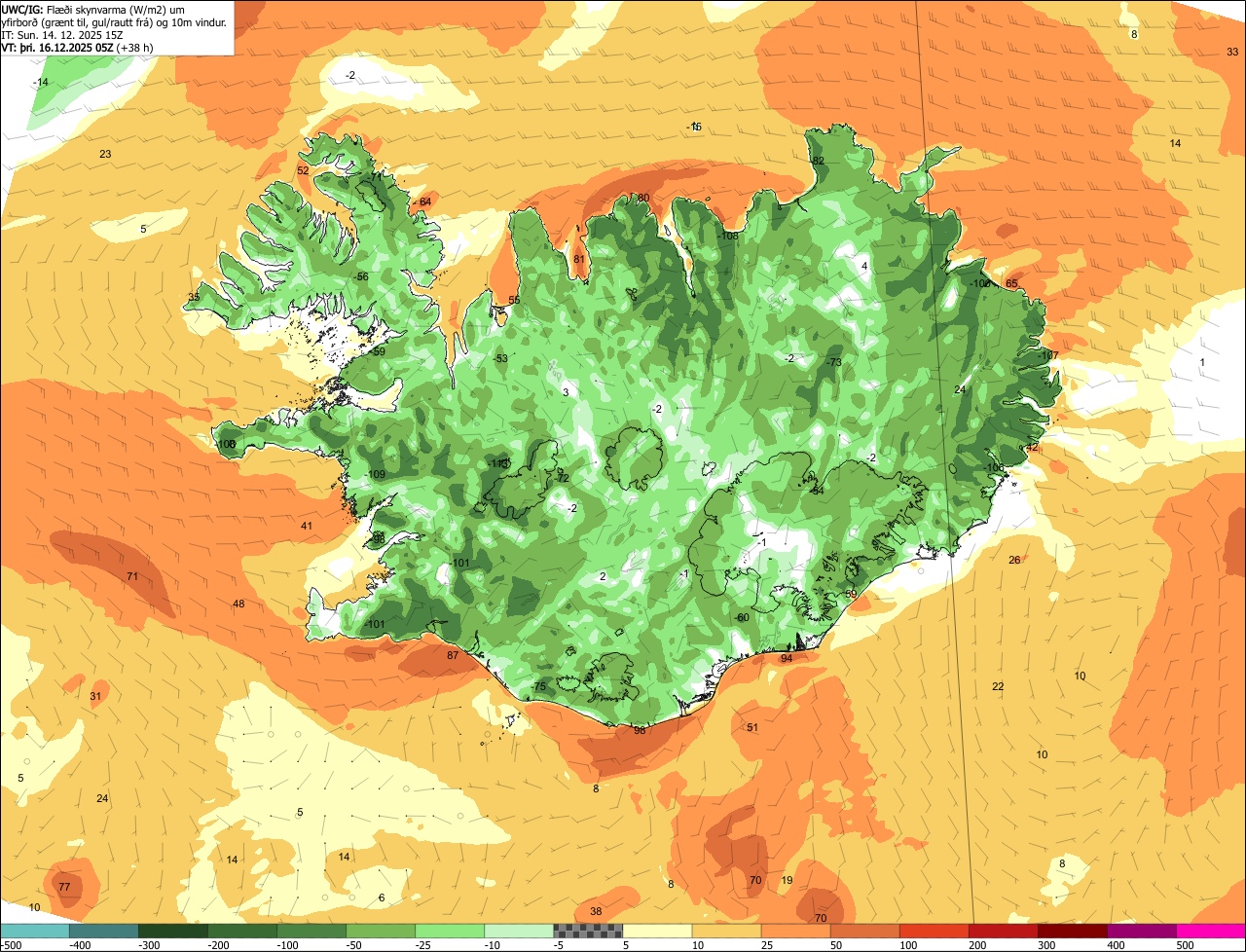
Task: Click the map value '75' near the southern glacier
Action: [540, 687]
